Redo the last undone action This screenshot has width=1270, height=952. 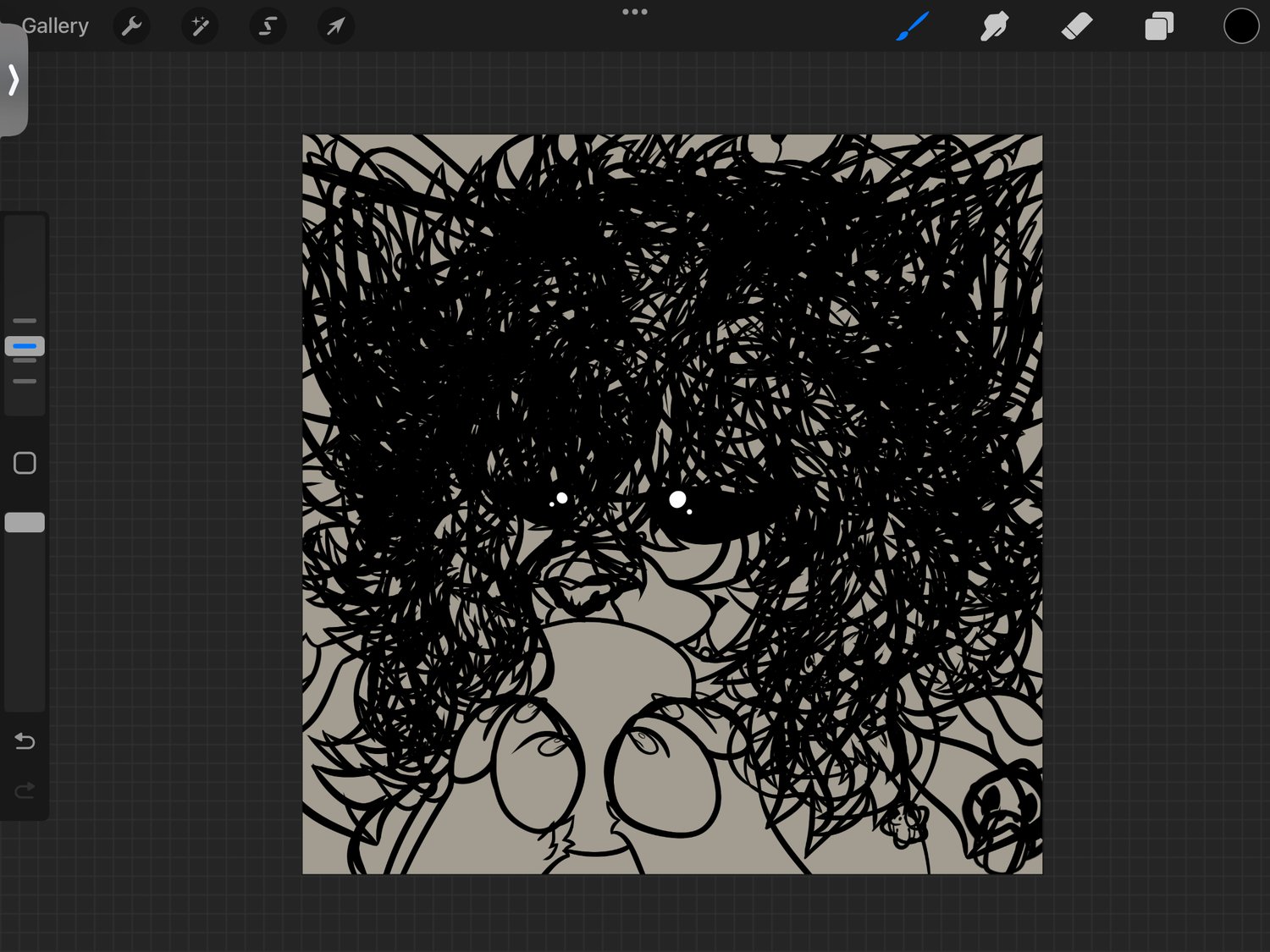point(25,790)
